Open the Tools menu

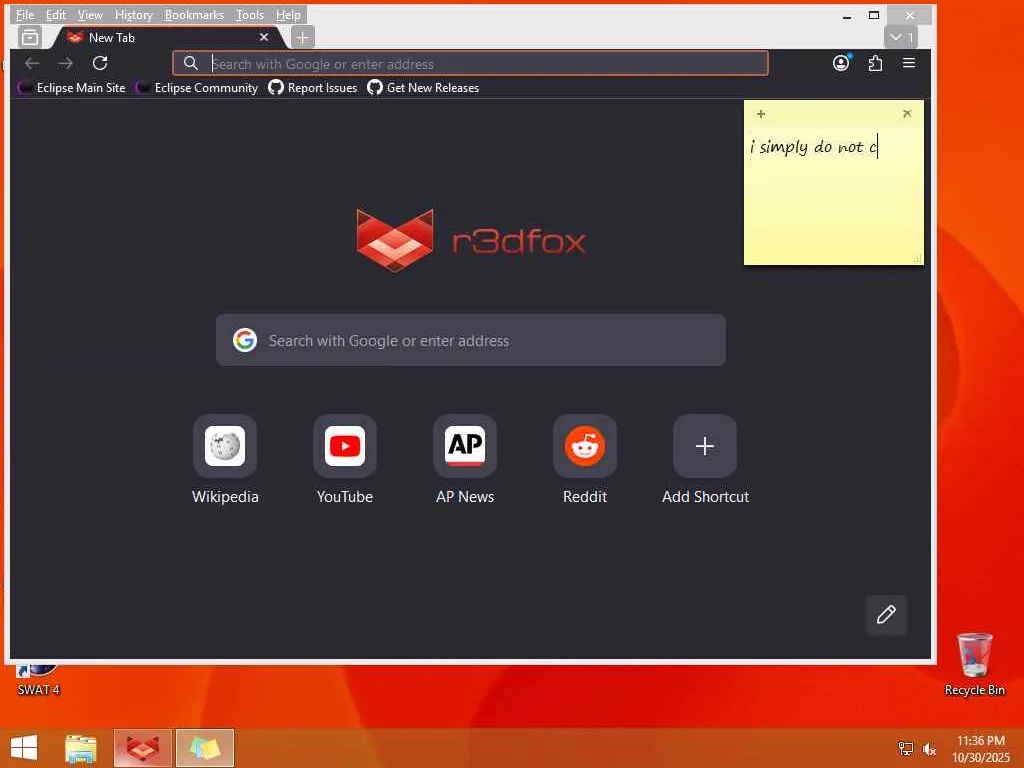click(x=250, y=14)
